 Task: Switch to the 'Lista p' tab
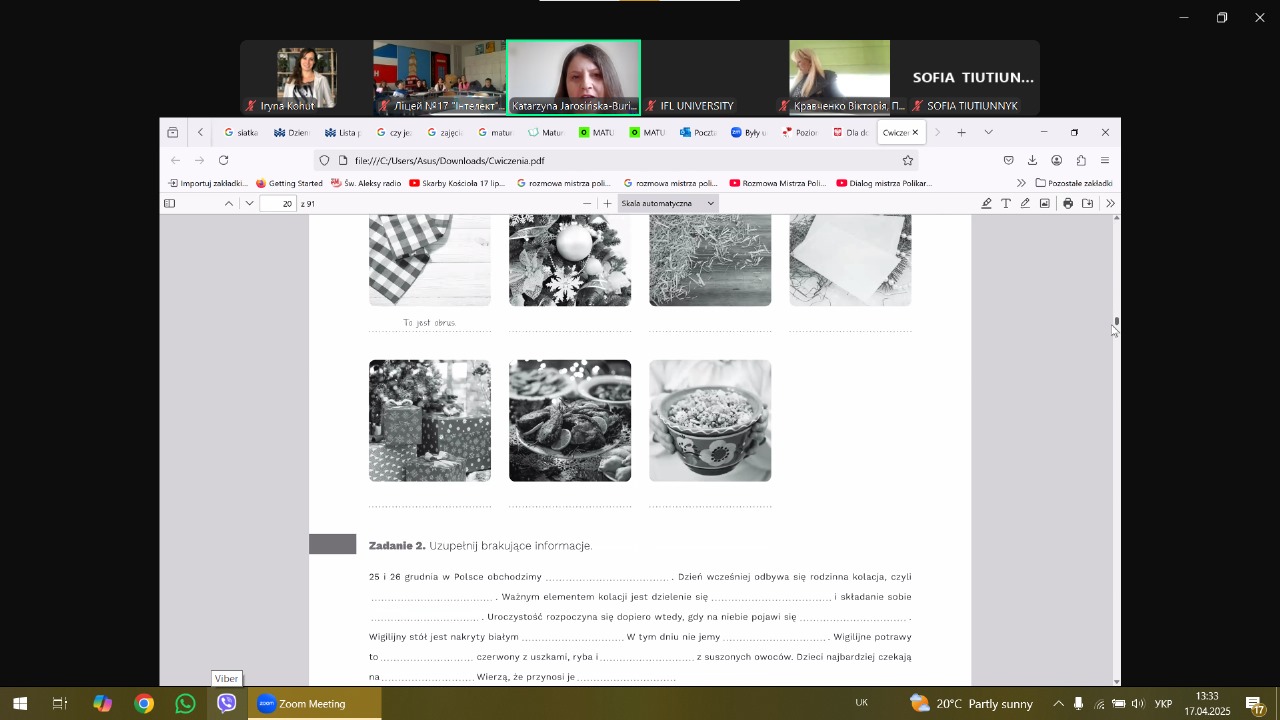342,132
